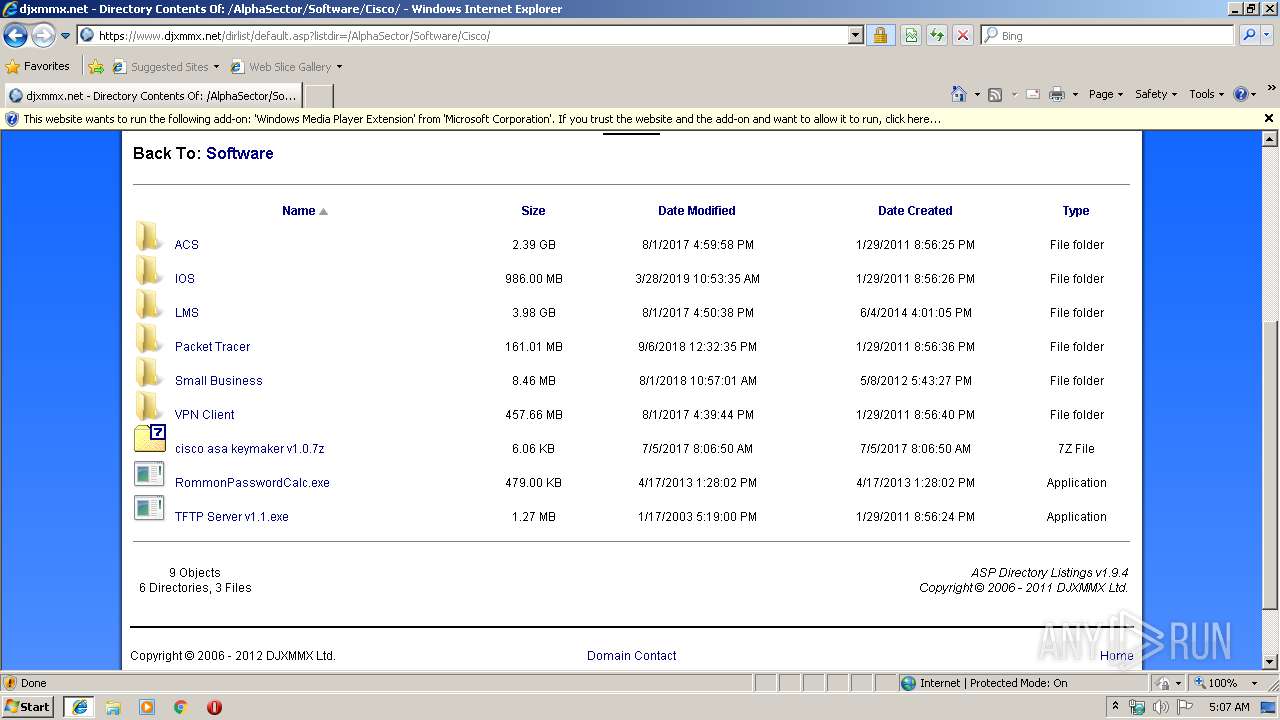Sort by the Name column header
Screen dimensions: 1280x720
pyautogui.click(x=298, y=211)
